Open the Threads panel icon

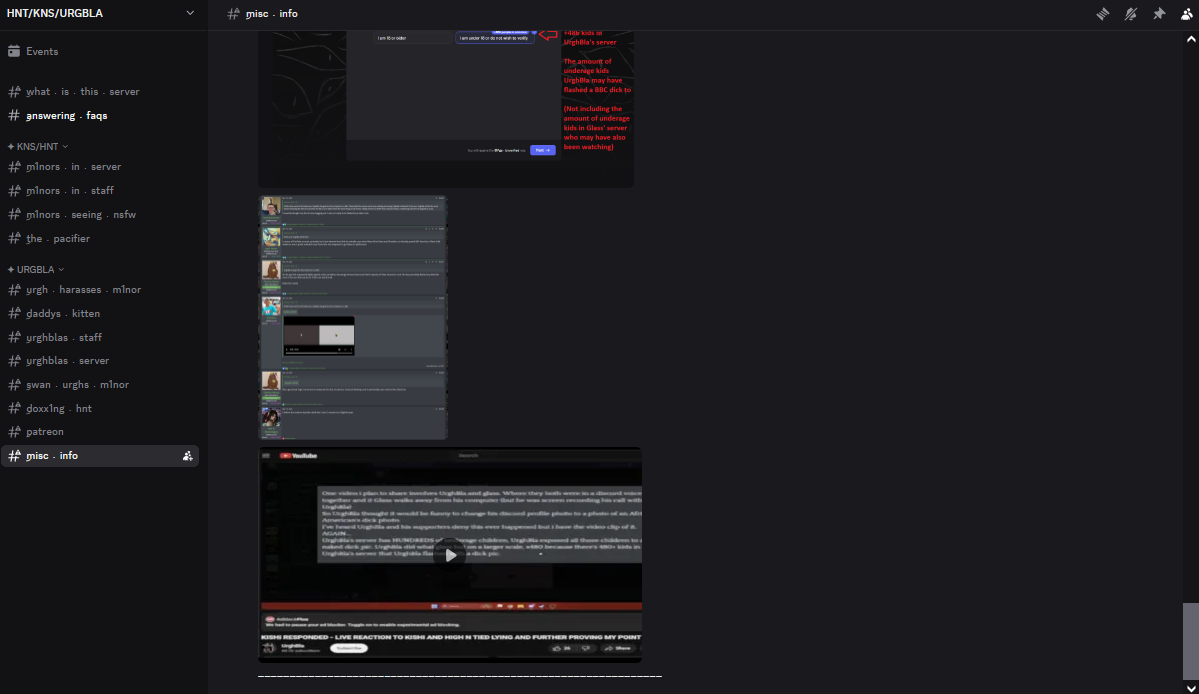click(x=1103, y=14)
